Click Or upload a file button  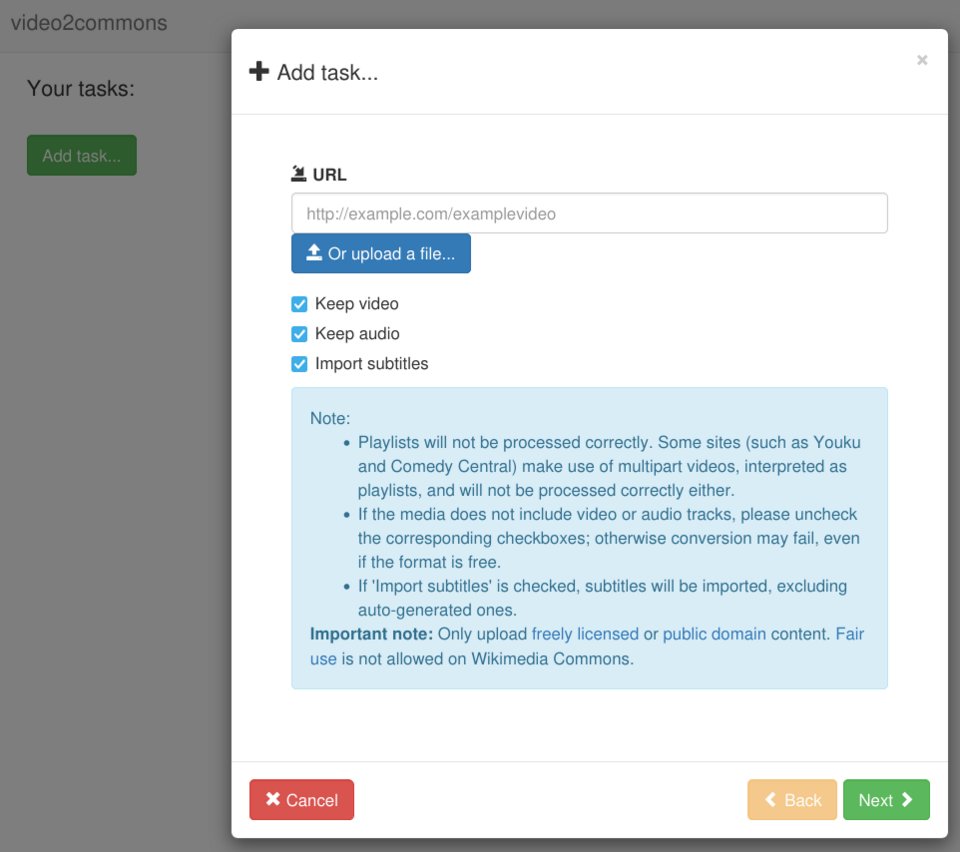tap(381, 253)
